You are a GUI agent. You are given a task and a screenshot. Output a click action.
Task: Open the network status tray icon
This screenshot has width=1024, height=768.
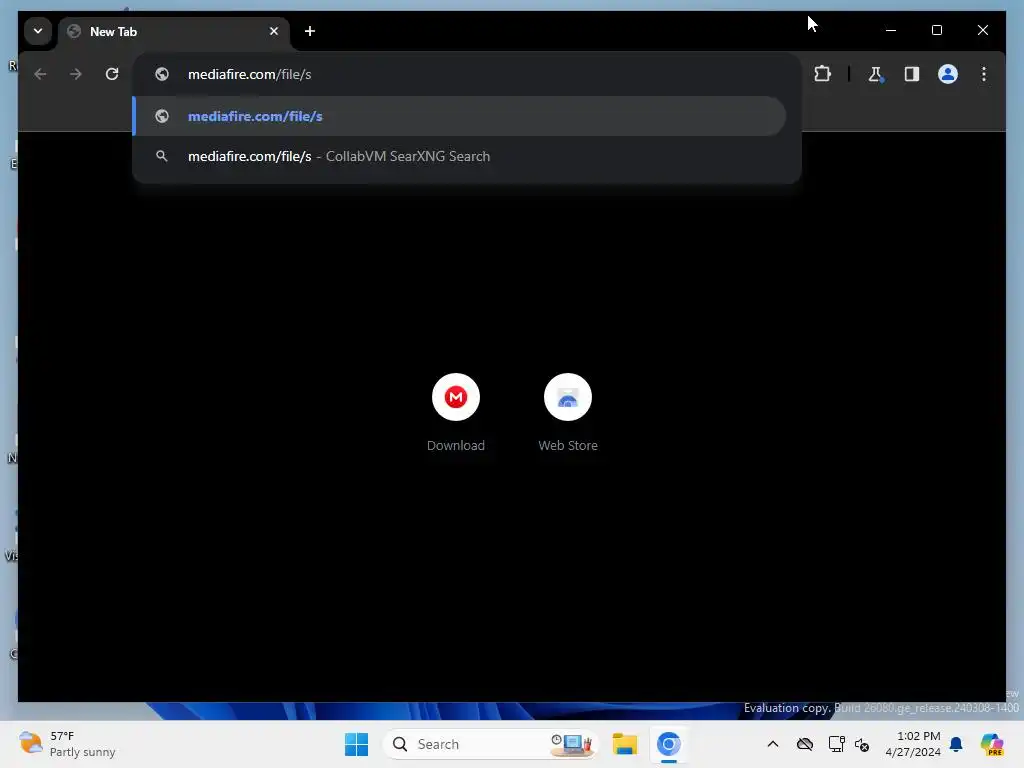[836, 744]
